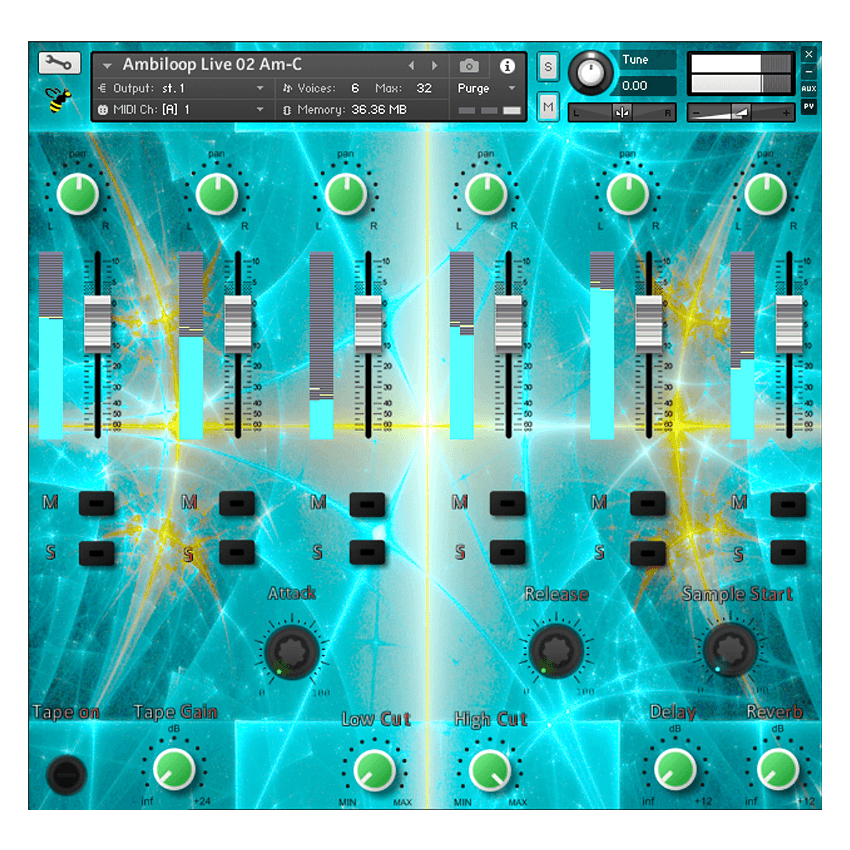The image size is (850, 850).
Task: Solo the instrument with S button
Action: tap(548, 67)
